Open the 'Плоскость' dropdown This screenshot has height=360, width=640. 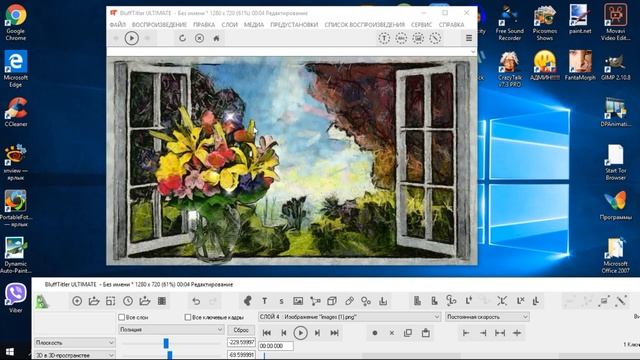click(x=75, y=342)
